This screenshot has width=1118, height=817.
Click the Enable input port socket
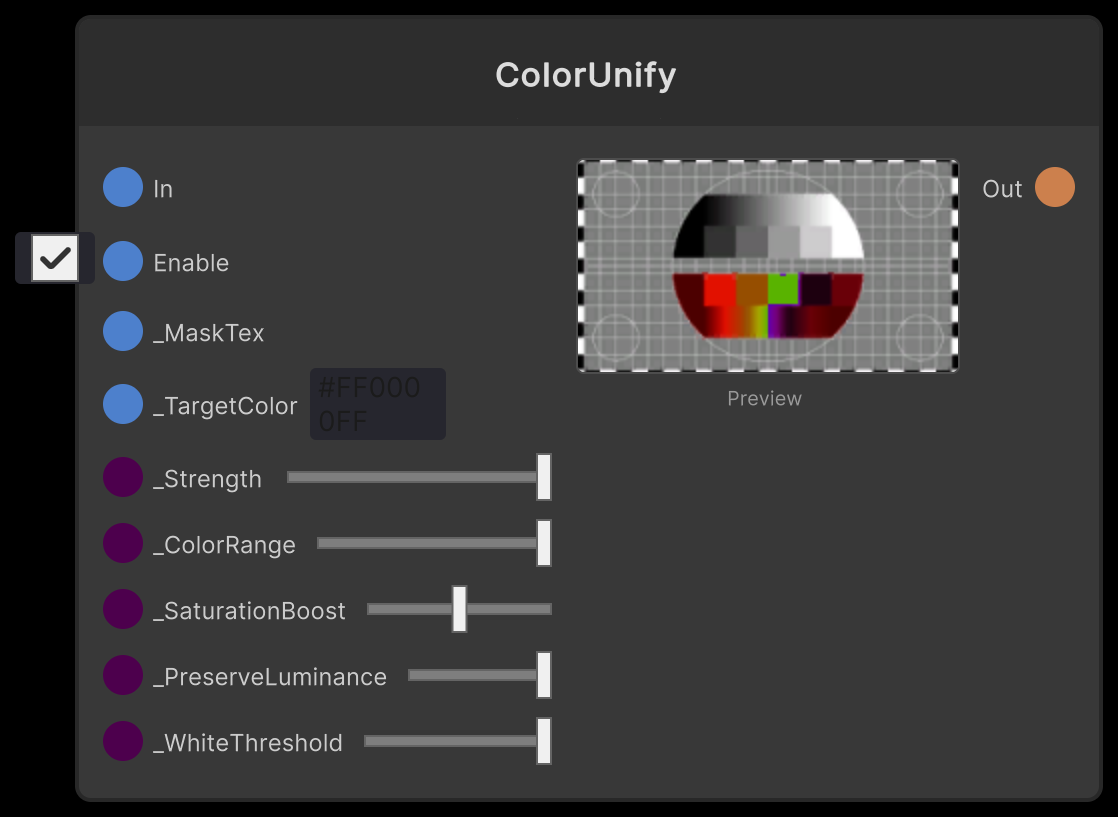[123, 261]
